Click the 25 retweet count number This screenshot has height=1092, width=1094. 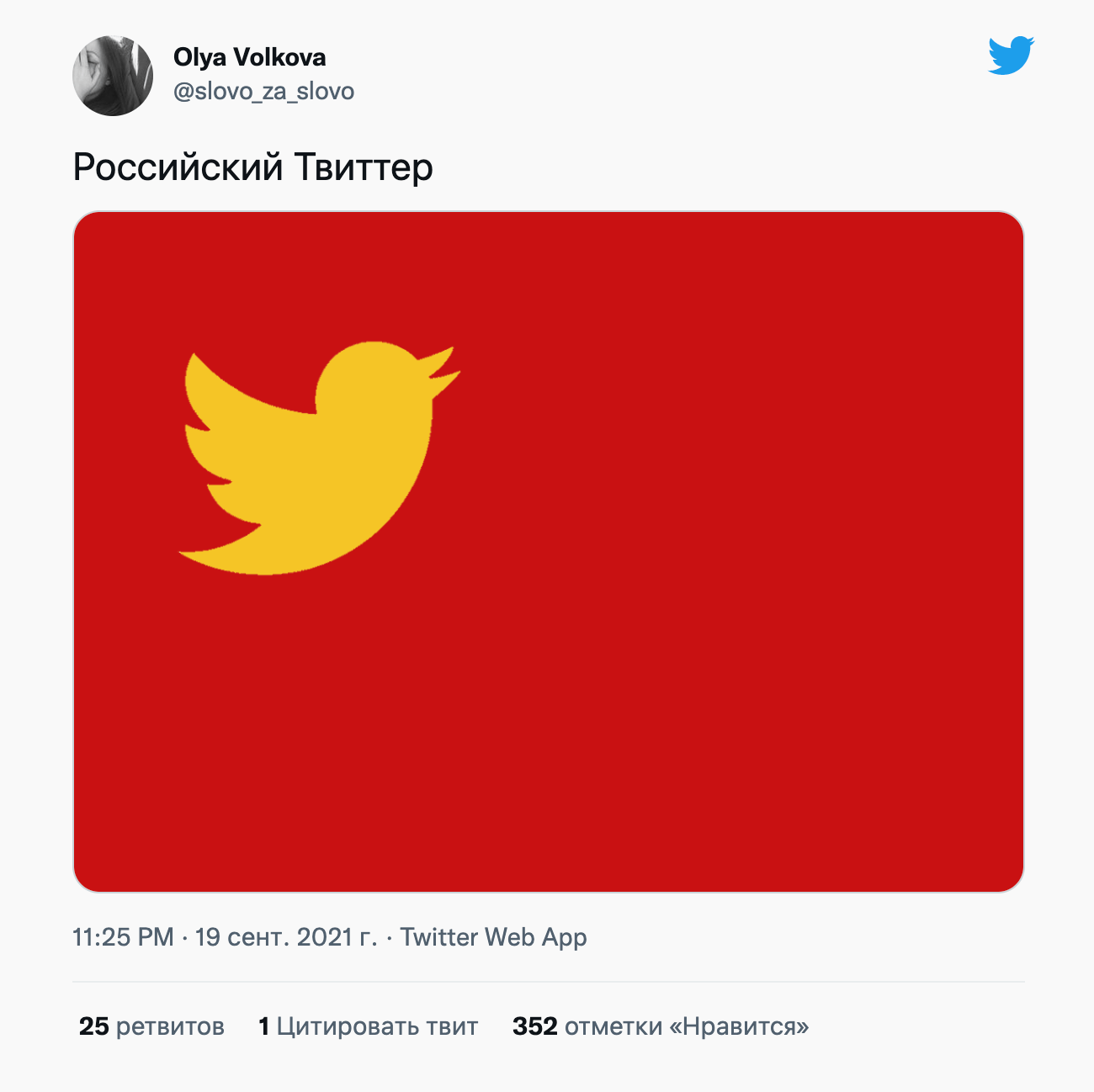[x=94, y=1026]
